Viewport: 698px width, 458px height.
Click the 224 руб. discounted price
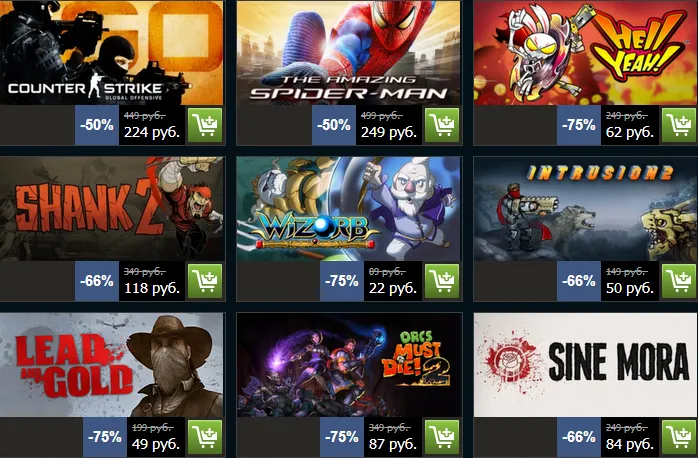click(x=152, y=132)
